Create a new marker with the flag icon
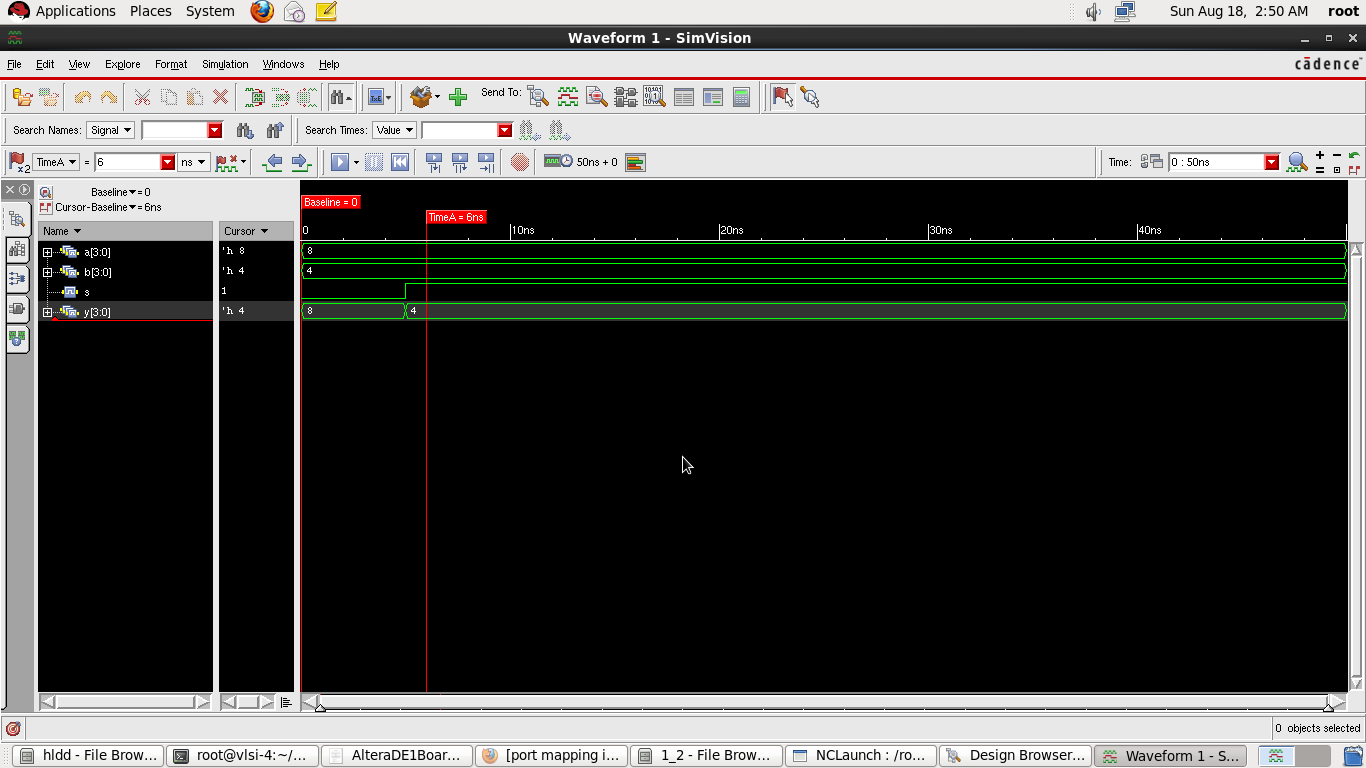 (x=783, y=96)
